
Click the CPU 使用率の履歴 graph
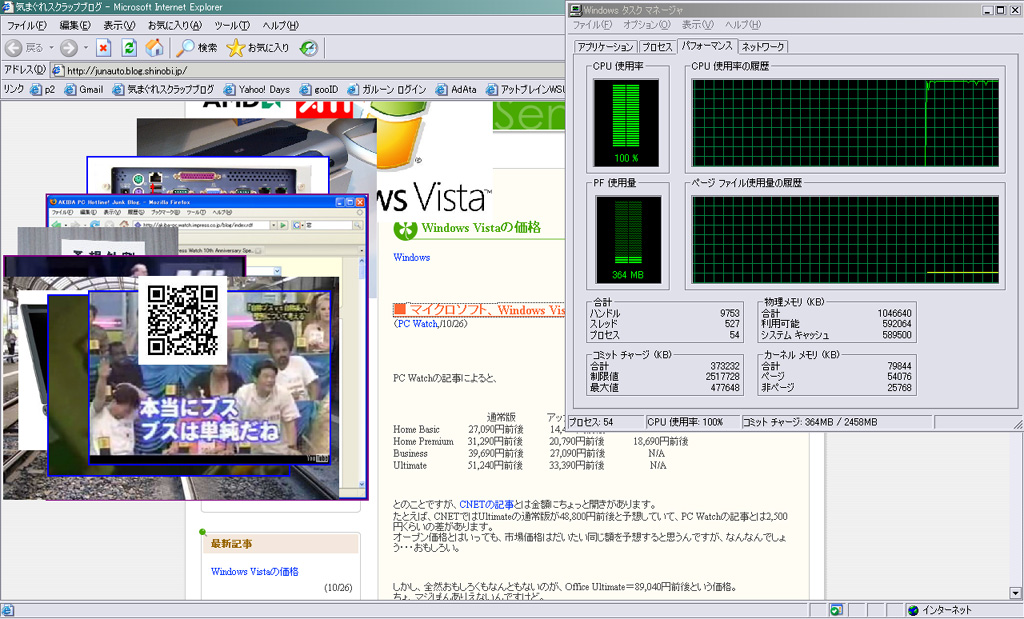click(845, 123)
